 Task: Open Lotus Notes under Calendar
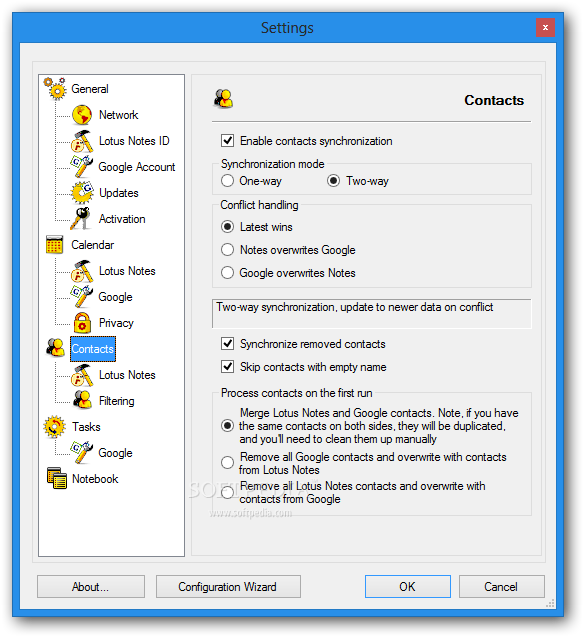click(x=127, y=271)
